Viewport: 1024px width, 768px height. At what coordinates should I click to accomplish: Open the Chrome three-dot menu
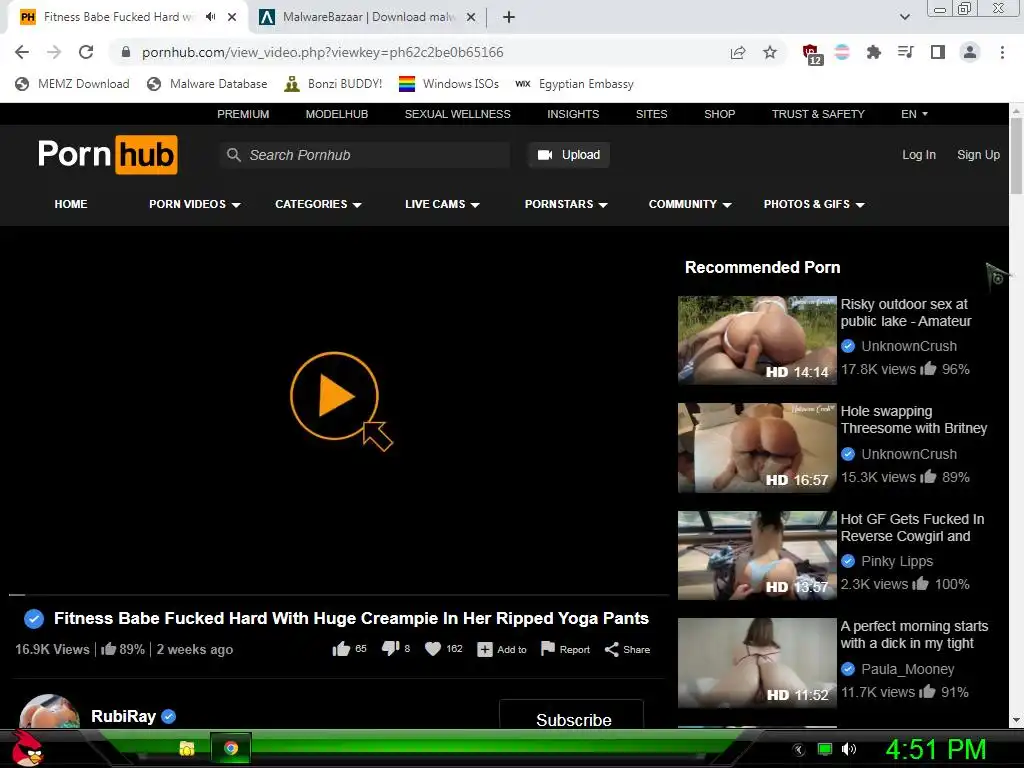[1002, 52]
